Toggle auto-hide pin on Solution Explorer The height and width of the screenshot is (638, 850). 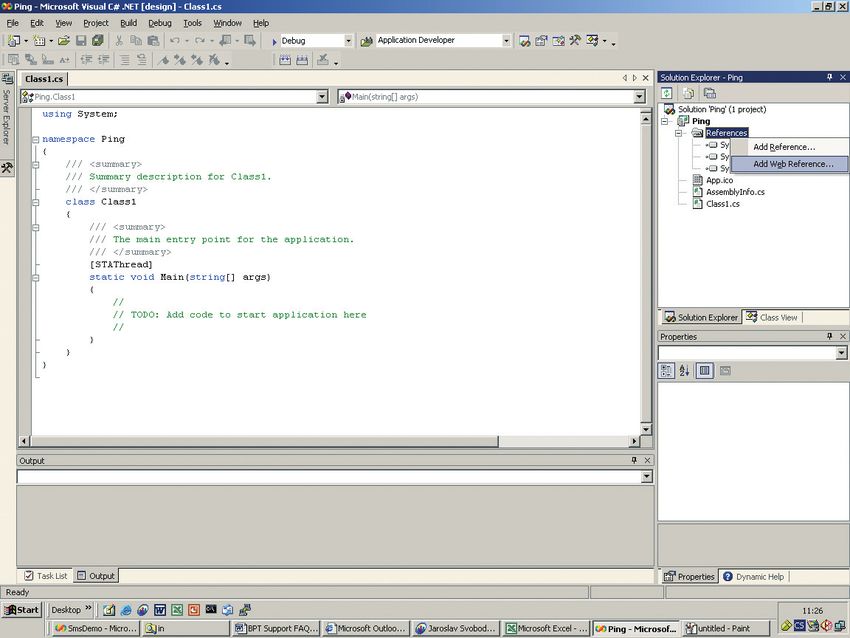click(x=829, y=78)
